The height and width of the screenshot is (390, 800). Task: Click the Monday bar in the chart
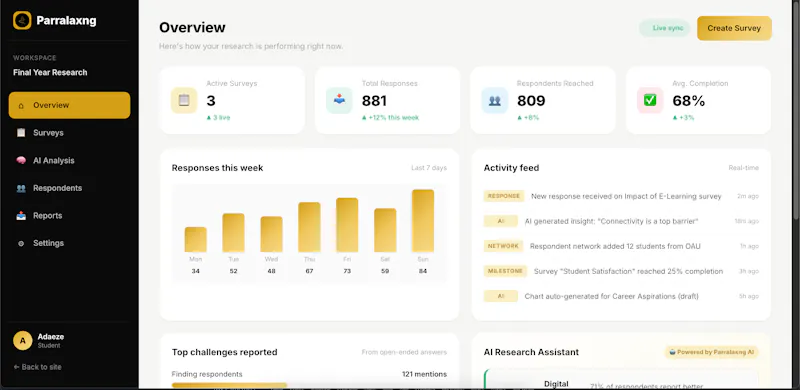[195, 239]
